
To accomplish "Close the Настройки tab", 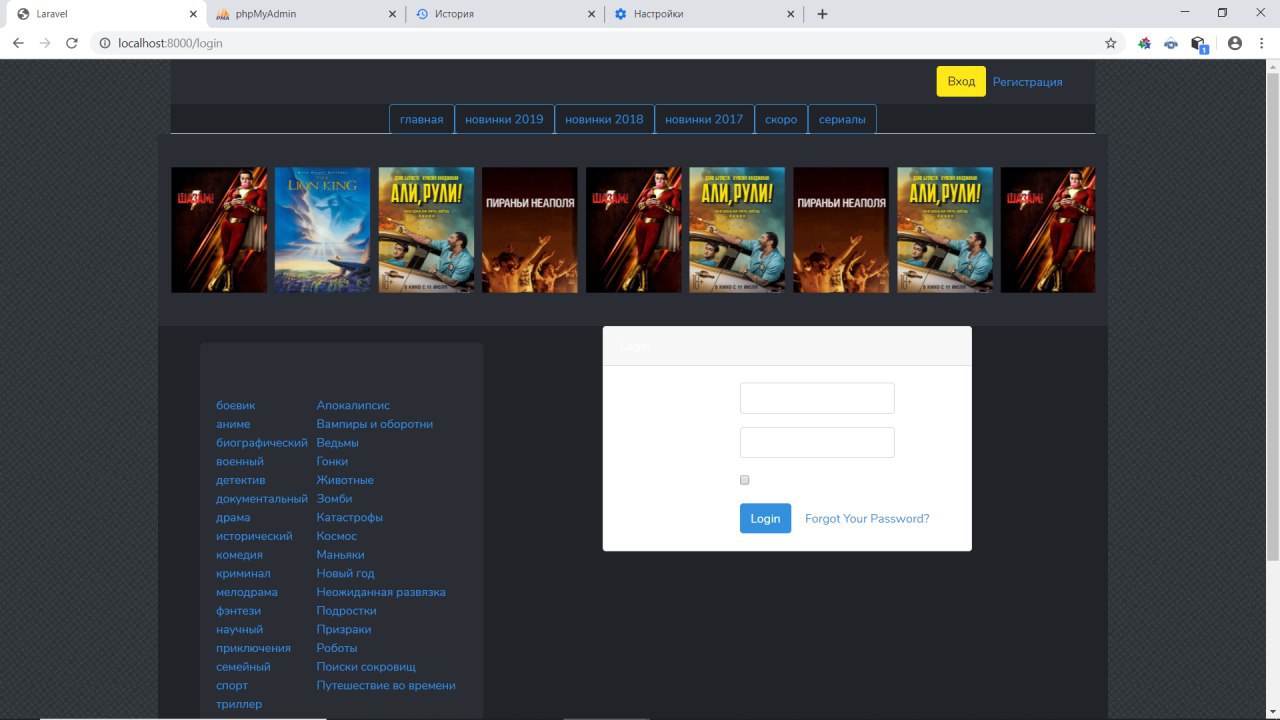I will pos(790,14).
